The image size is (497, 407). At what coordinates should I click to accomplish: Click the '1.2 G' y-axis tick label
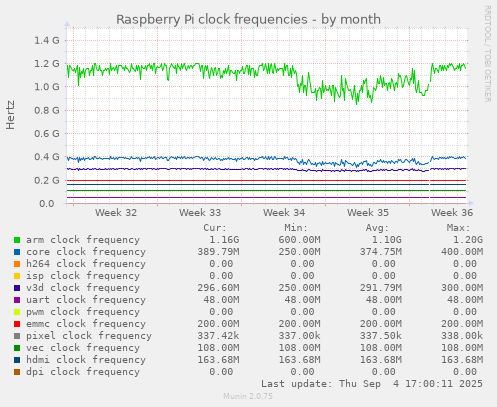47,64
